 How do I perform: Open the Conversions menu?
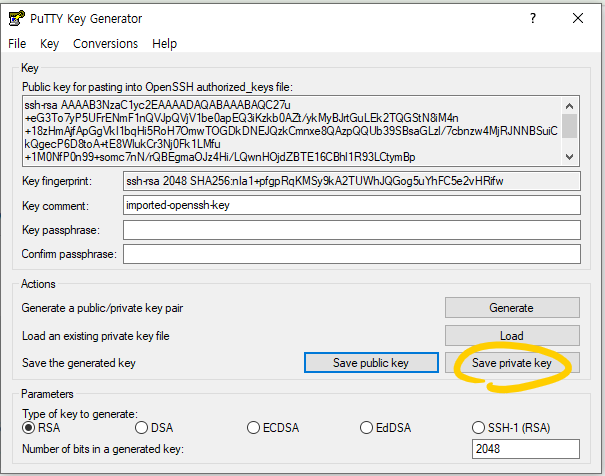[x=105, y=44]
